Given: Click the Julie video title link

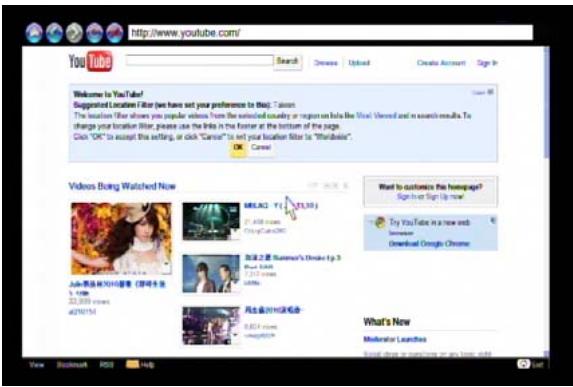Looking at the screenshot, I should tap(117, 288).
